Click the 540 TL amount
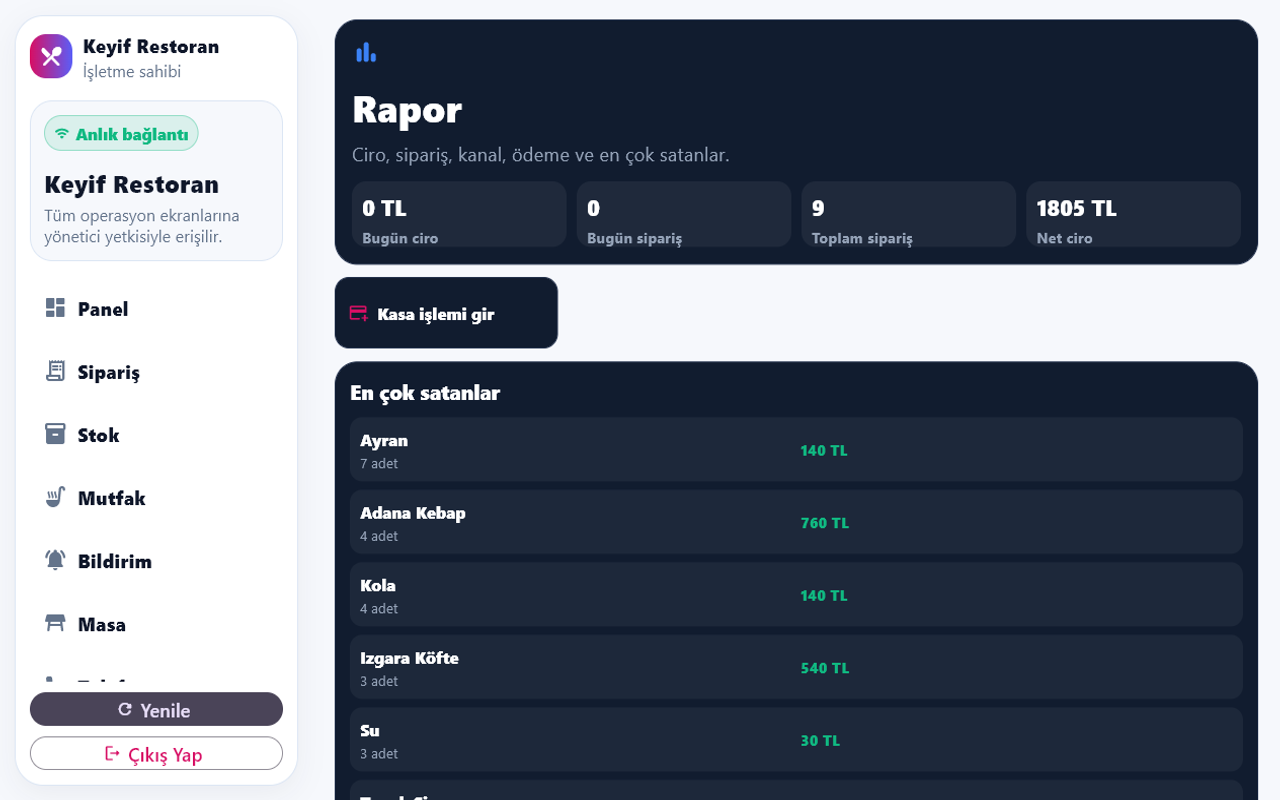This screenshot has height=800, width=1280. tap(824, 668)
